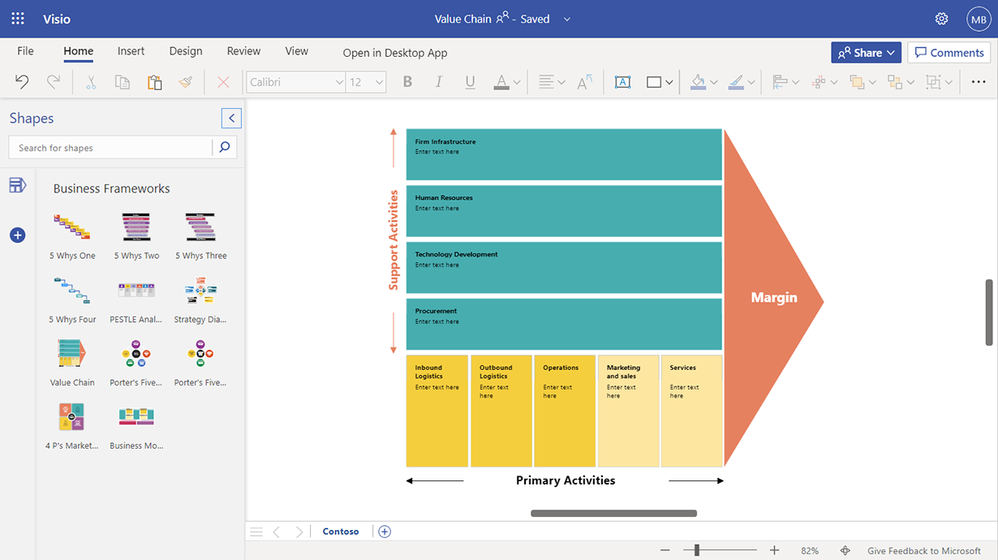Click the zoom slider handle
The image size is (998, 560).
[697, 550]
